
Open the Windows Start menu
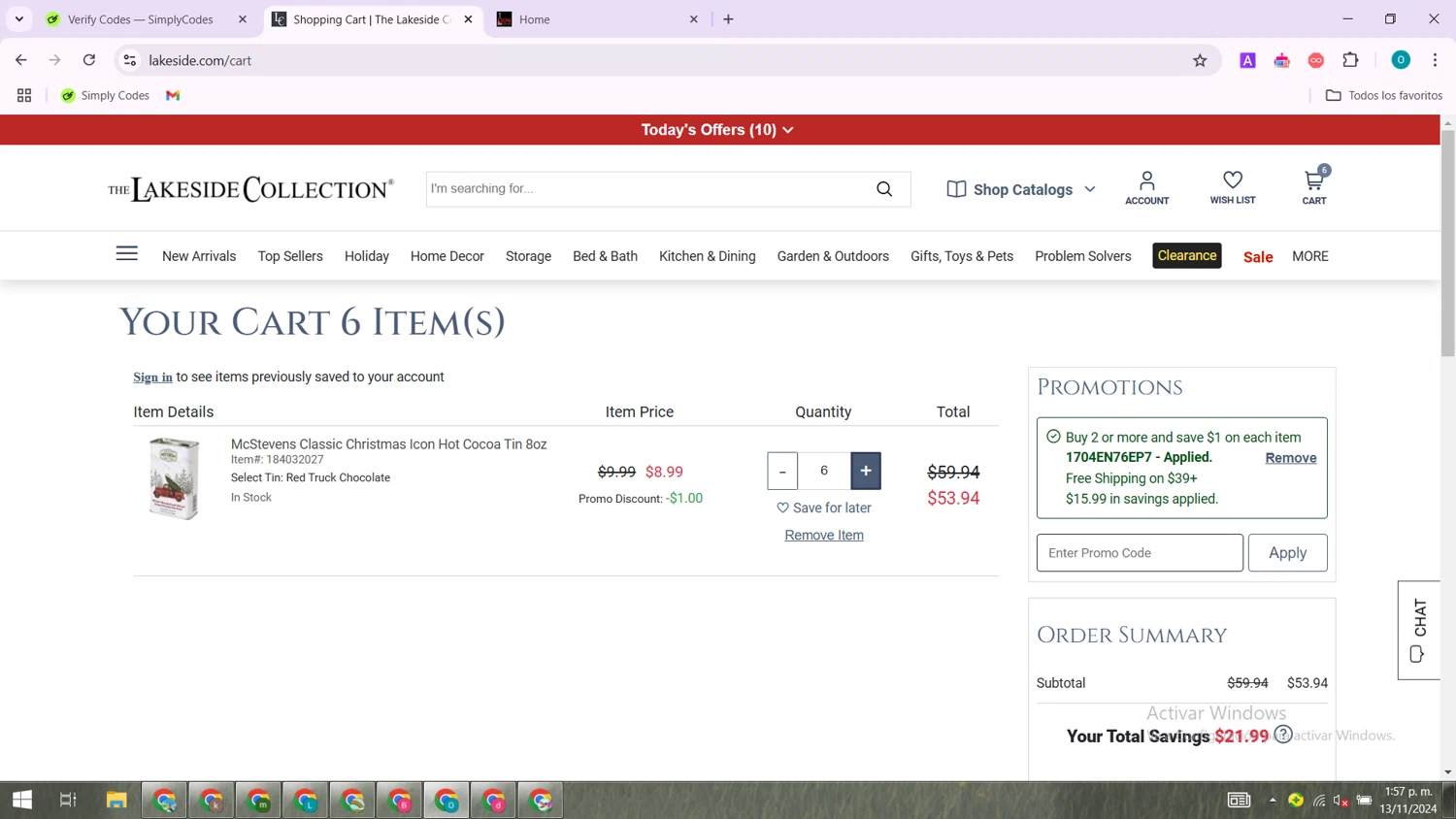coord(22,800)
